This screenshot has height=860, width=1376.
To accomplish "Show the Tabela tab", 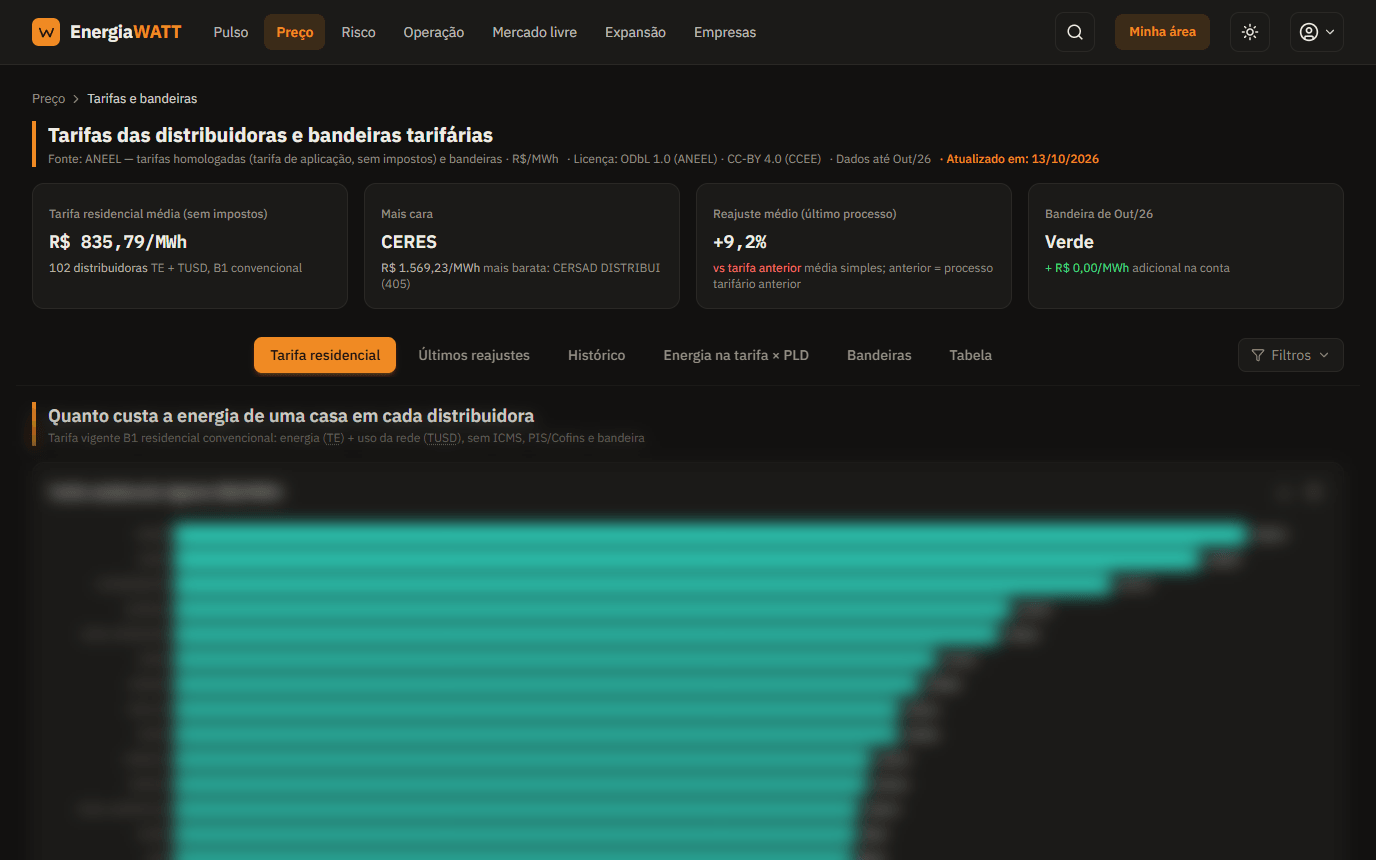I will click(x=971, y=355).
